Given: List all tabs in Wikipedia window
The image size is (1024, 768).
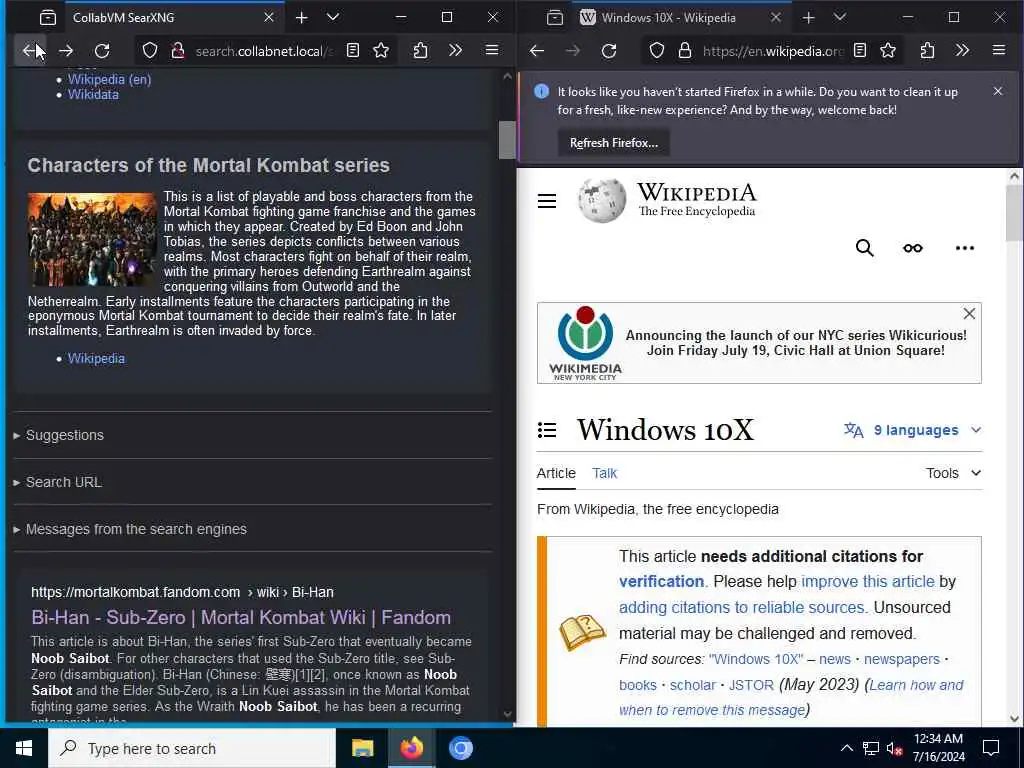Looking at the screenshot, I should click(840, 18).
